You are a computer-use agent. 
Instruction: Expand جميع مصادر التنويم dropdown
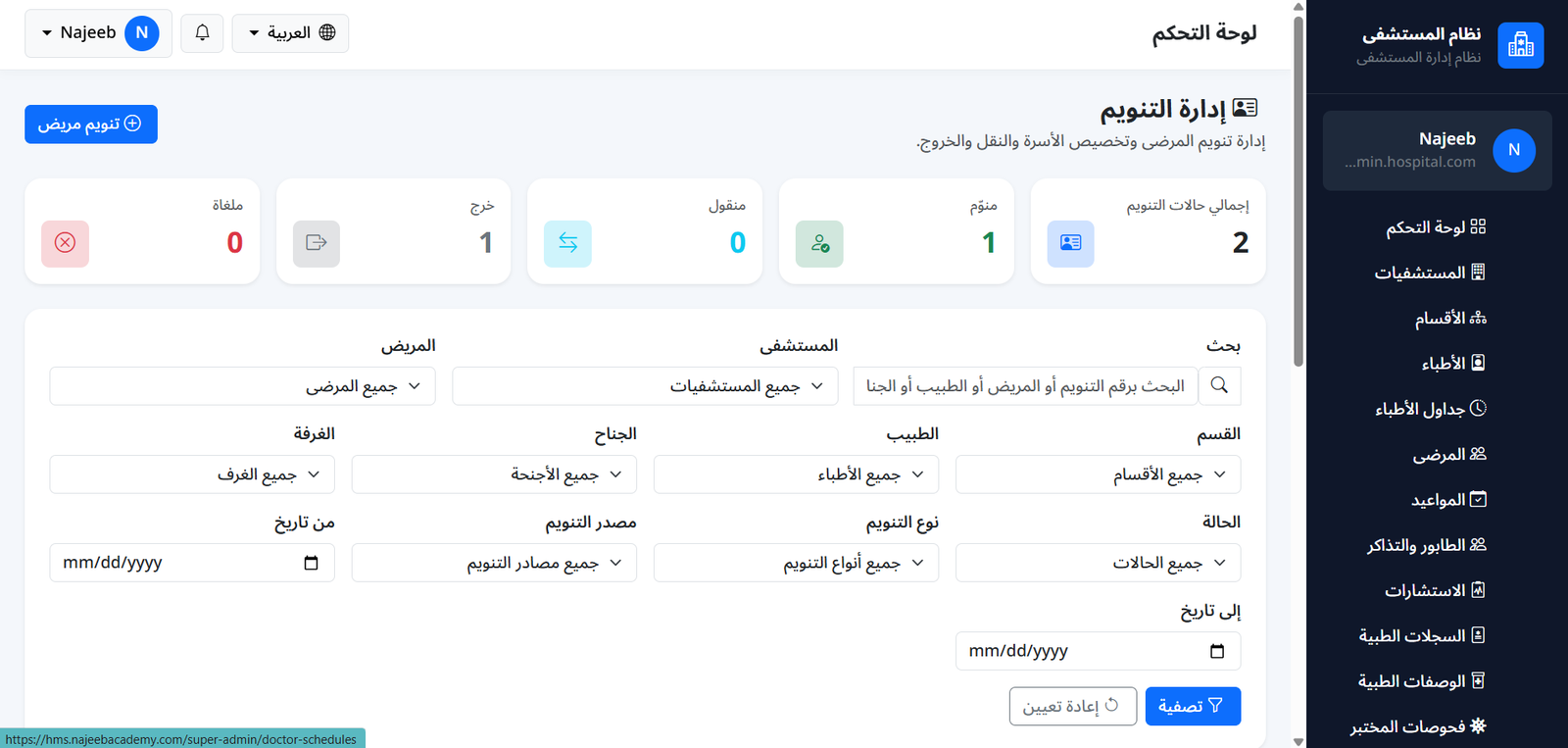(494, 563)
